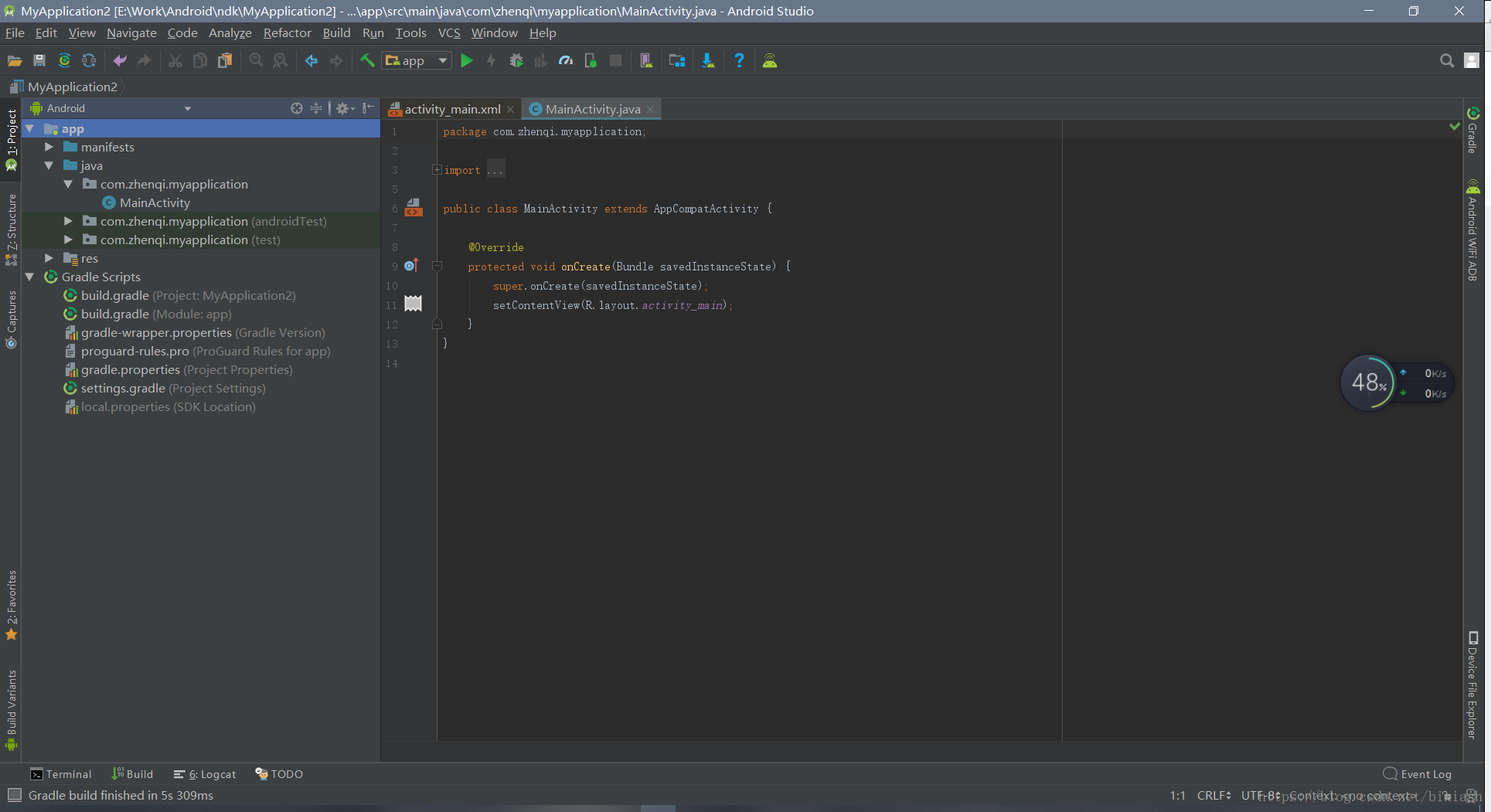Select proguard-rules.pro file
Image resolution: width=1491 pixels, height=812 pixels.
click(x=197, y=351)
